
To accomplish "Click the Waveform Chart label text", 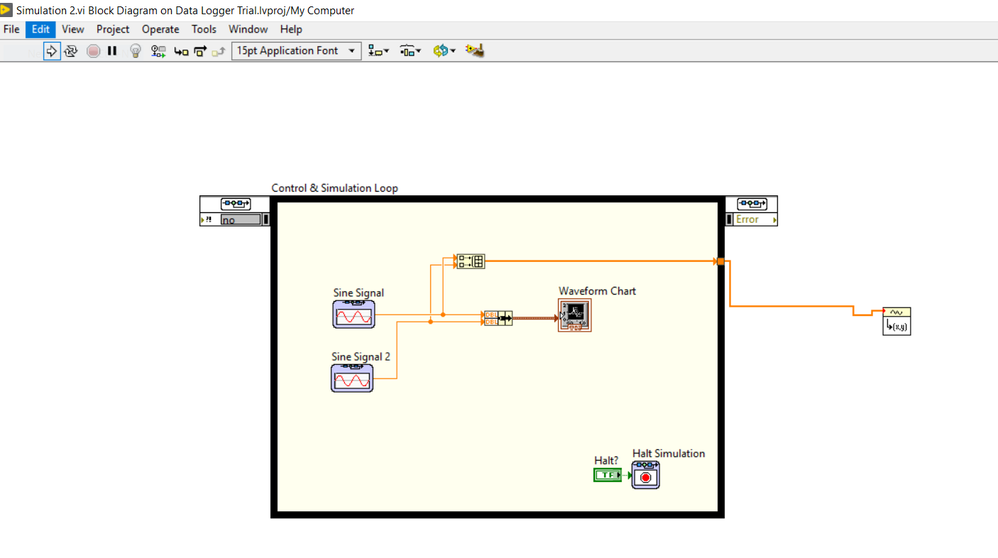I will click(x=597, y=291).
